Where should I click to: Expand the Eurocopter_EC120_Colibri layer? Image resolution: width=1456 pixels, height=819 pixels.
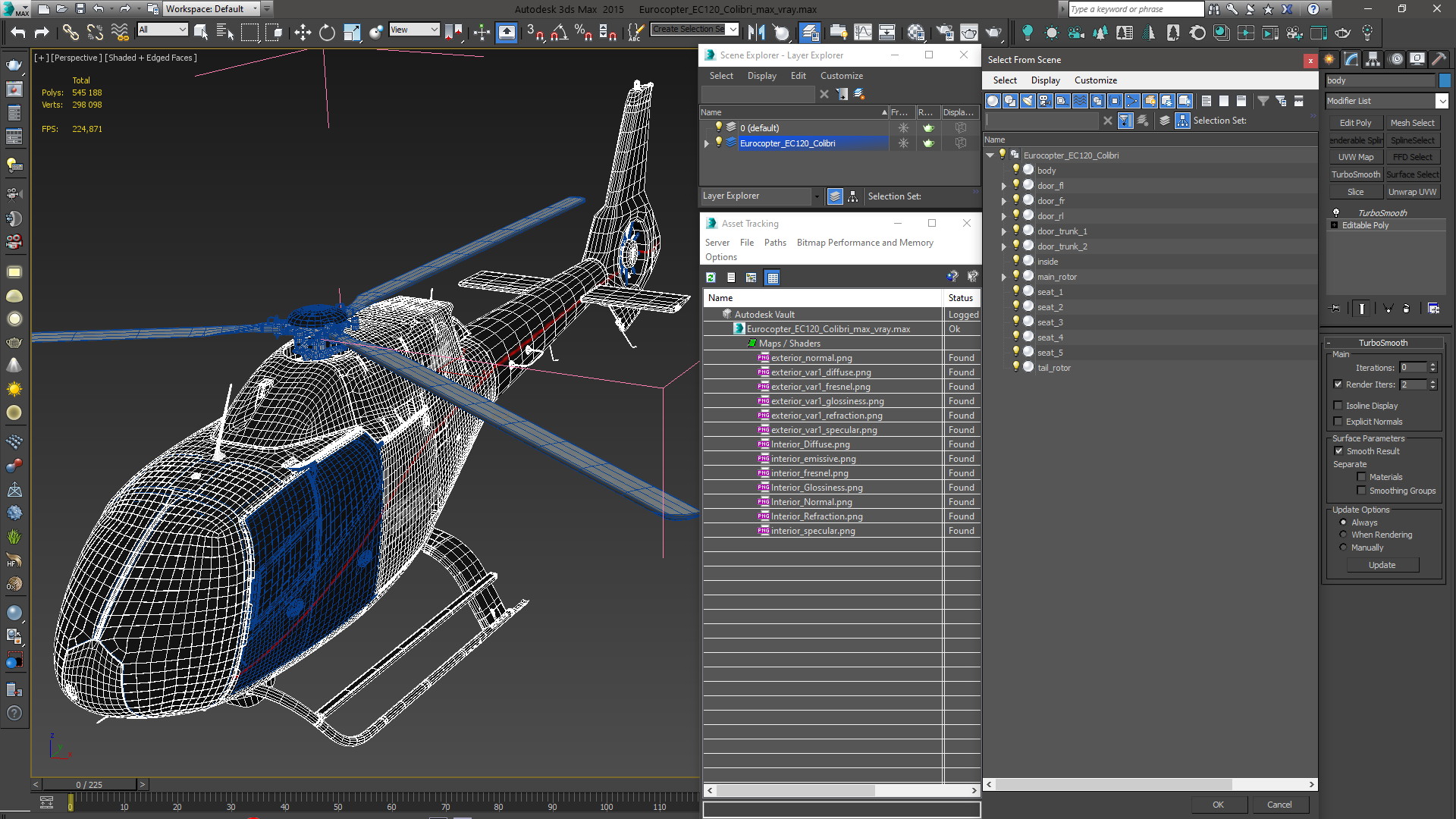click(707, 143)
